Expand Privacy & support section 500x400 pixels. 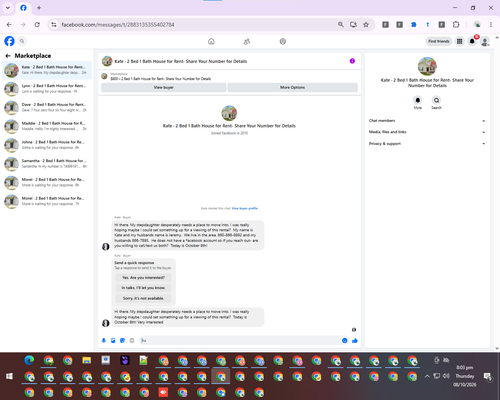coord(427,144)
